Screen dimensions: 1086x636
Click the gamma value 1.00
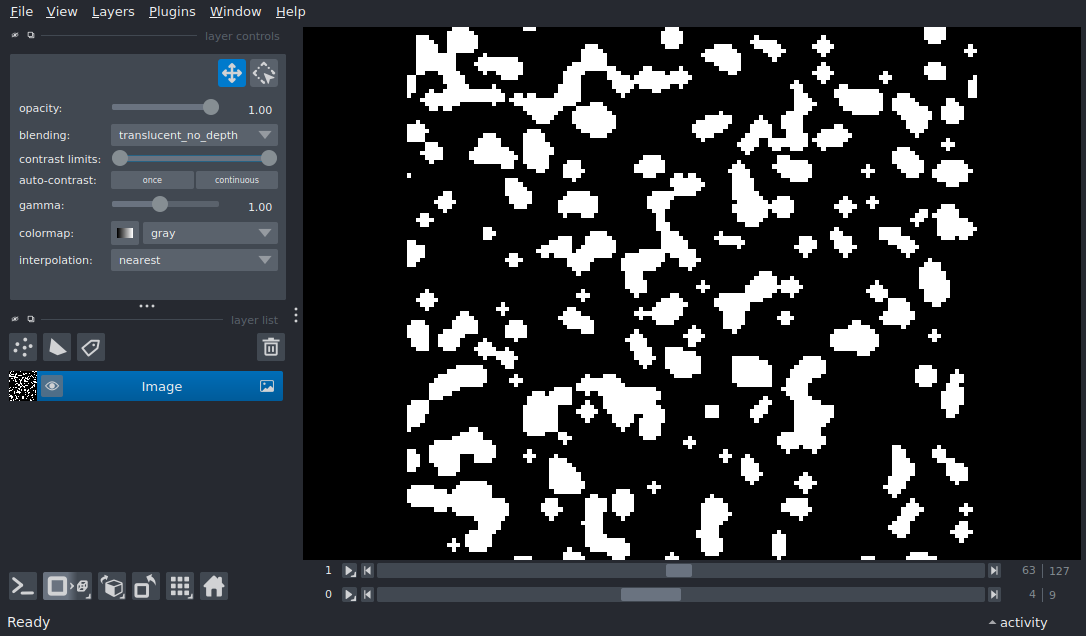click(x=260, y=207)
